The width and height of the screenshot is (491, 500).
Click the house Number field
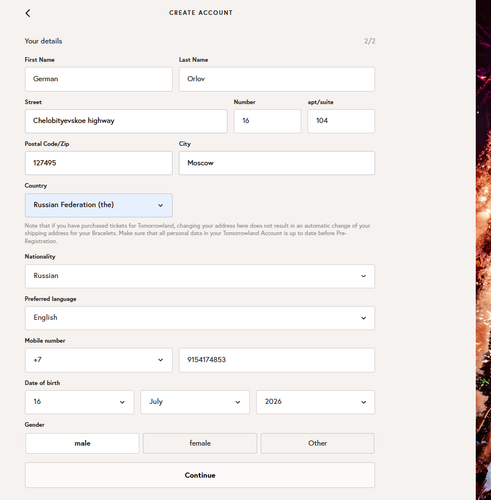pos(267,121)
